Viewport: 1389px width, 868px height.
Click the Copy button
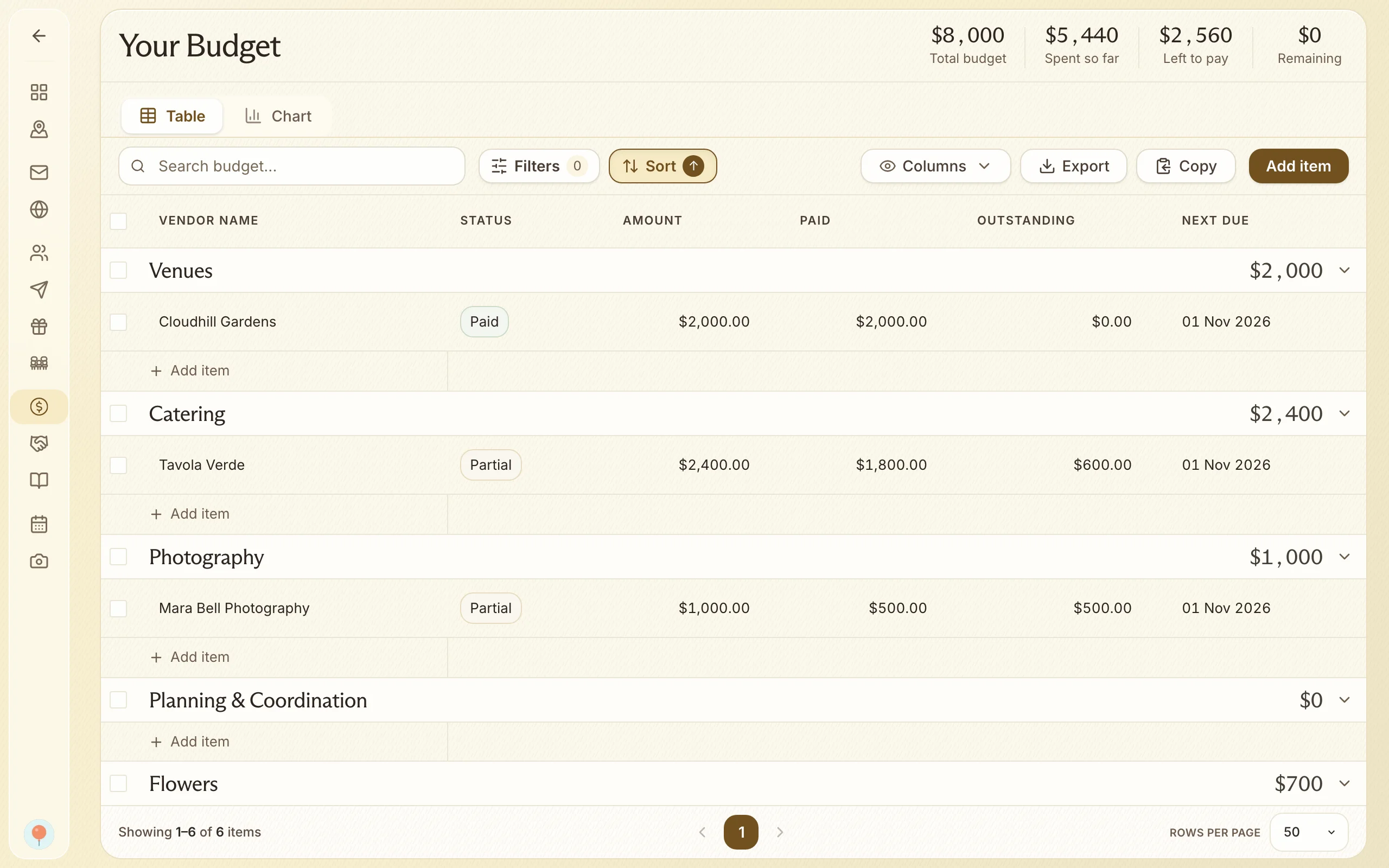(1186, 166)
